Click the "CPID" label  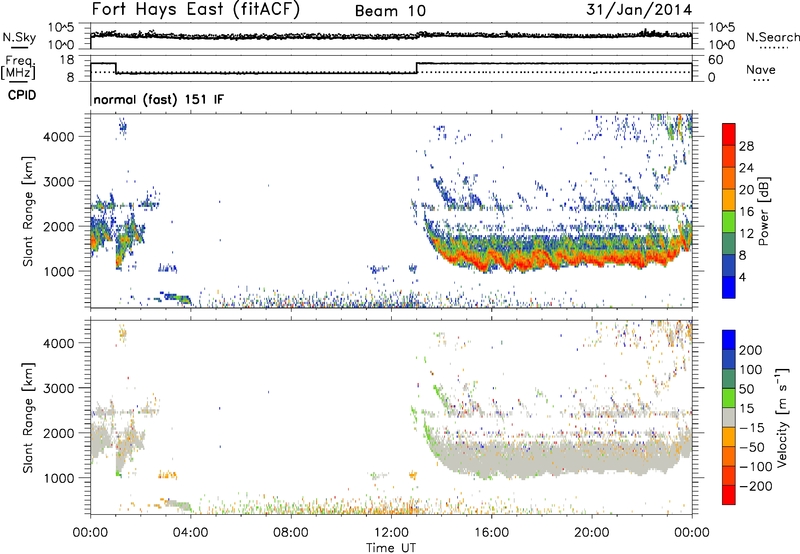click(22, 95)
